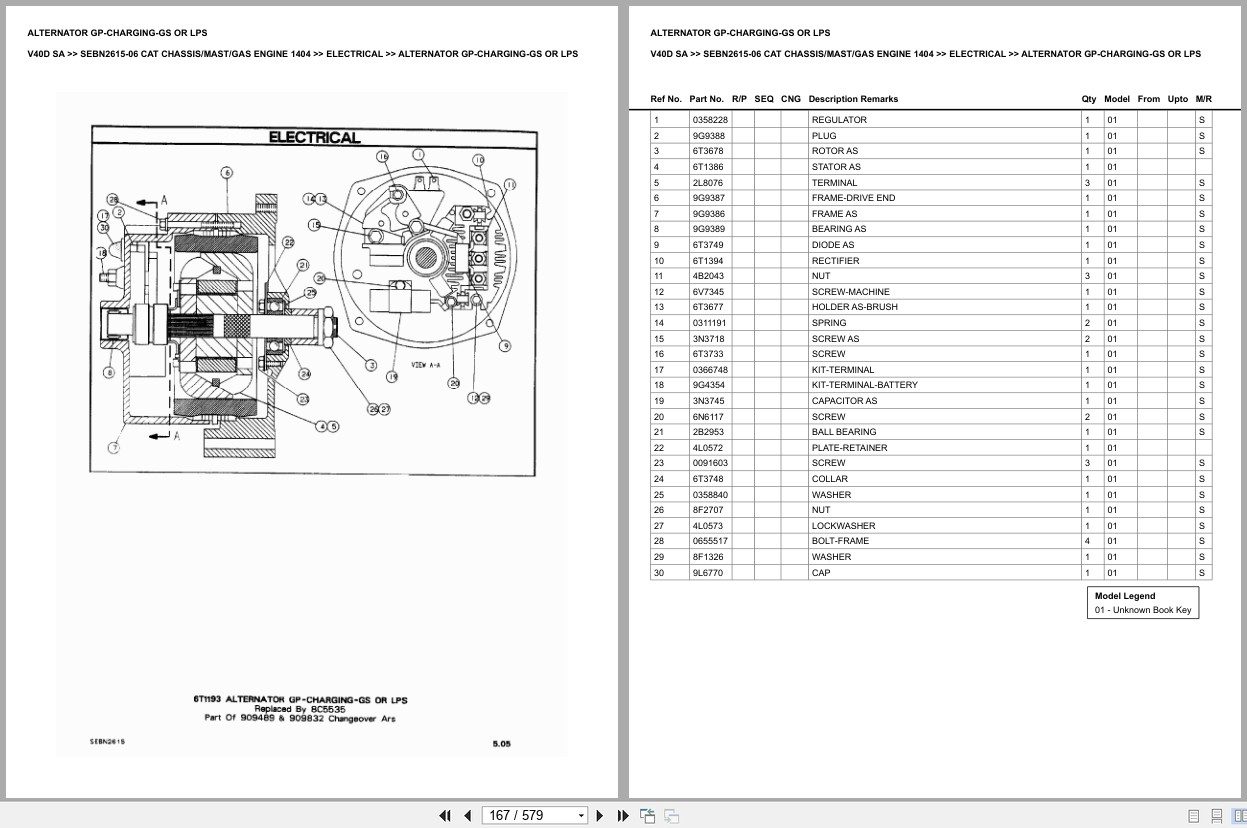Jump to the last page

click(622, 815)
